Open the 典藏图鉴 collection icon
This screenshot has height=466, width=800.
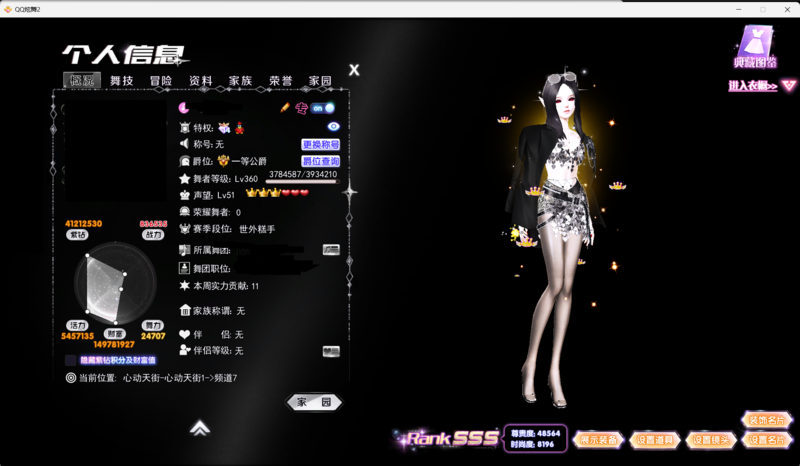tap(753, 48)
